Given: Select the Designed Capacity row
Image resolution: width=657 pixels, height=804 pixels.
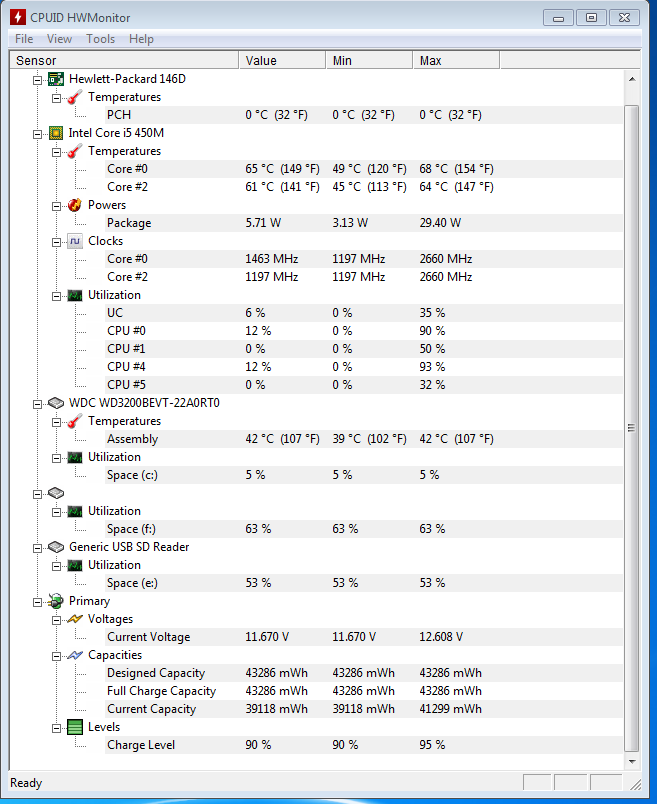Looking at the screenshot, I should pyautogui.click(x=364, y=673).
